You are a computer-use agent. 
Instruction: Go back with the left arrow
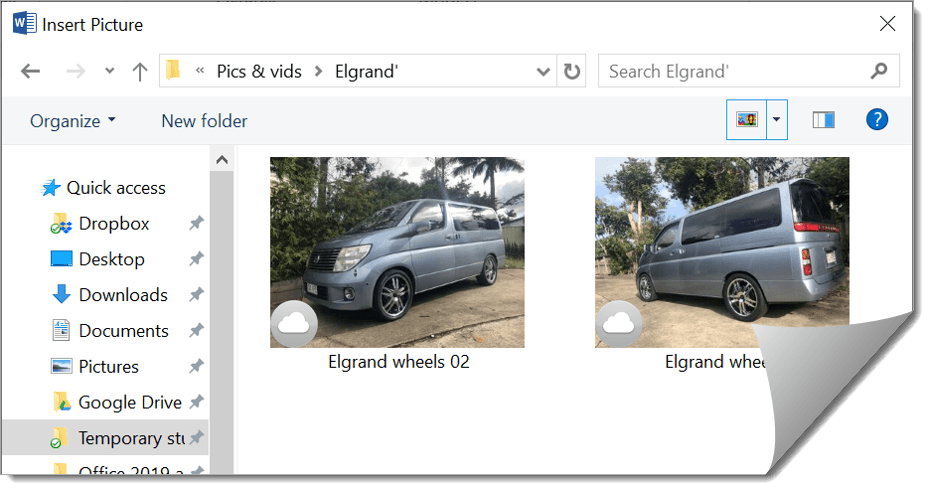[x=30, y=72]
